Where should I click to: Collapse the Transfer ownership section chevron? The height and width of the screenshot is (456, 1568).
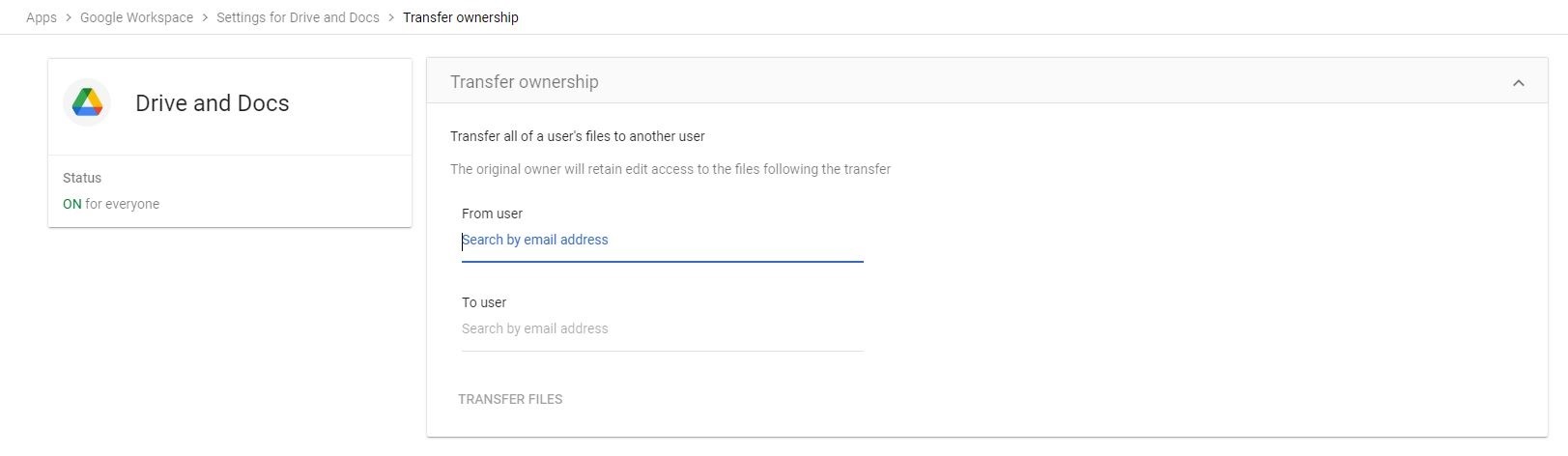(1518, 83)
